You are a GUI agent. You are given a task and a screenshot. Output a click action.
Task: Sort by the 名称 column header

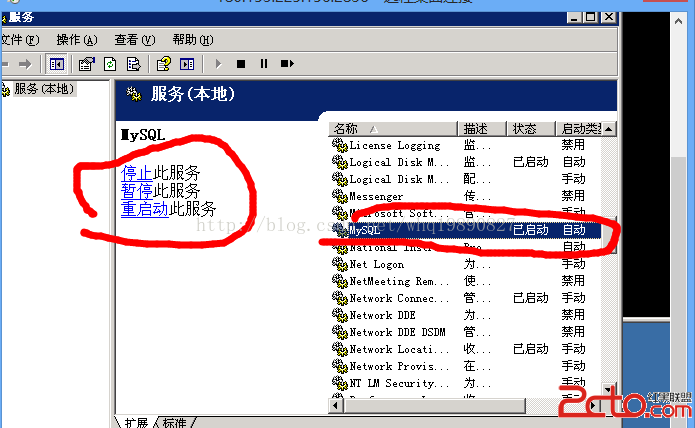[x=393, y=129]
